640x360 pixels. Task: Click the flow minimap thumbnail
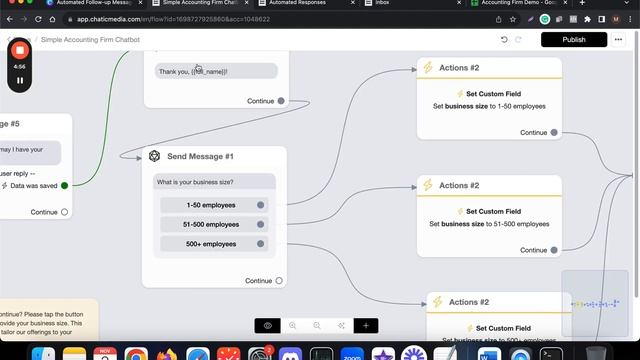(x=595, y=303)
